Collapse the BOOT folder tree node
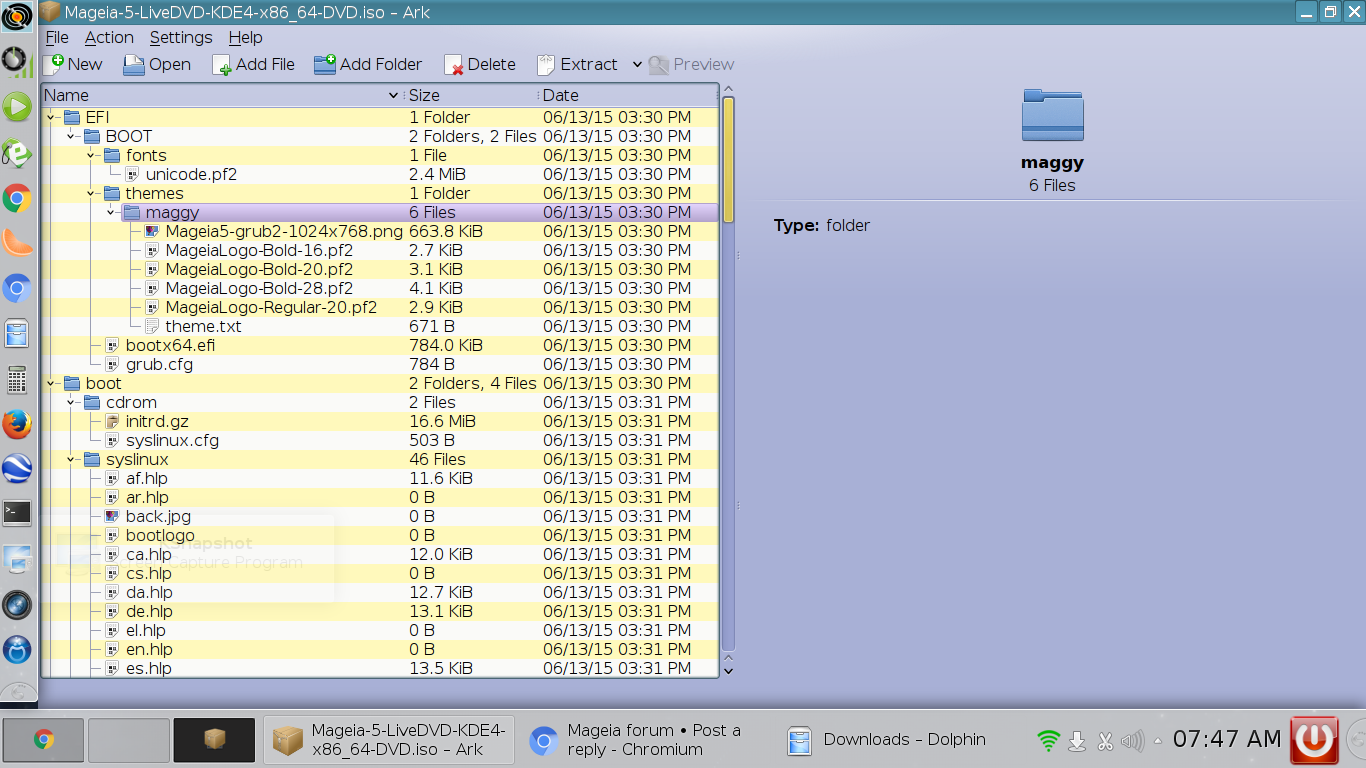The image size is (1366, 768). [71, 136]
